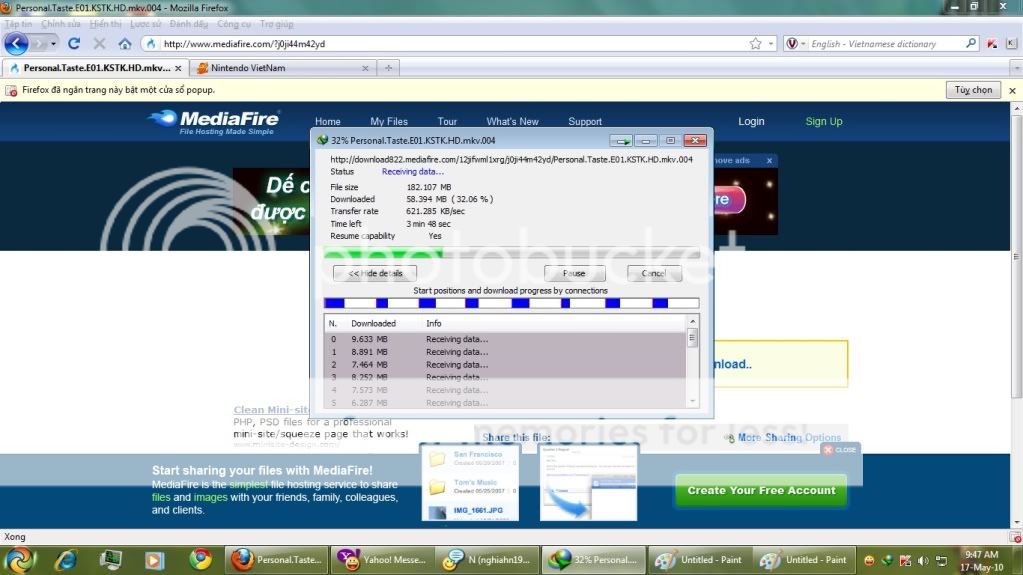This screenshot has height=575, width=1023.
Task: Open the Công cụ menu
Action: pyautogui.click(x=234, y=24)
